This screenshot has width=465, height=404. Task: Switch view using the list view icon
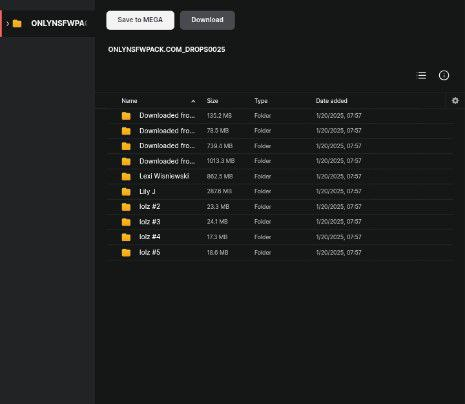click(422, 75)
